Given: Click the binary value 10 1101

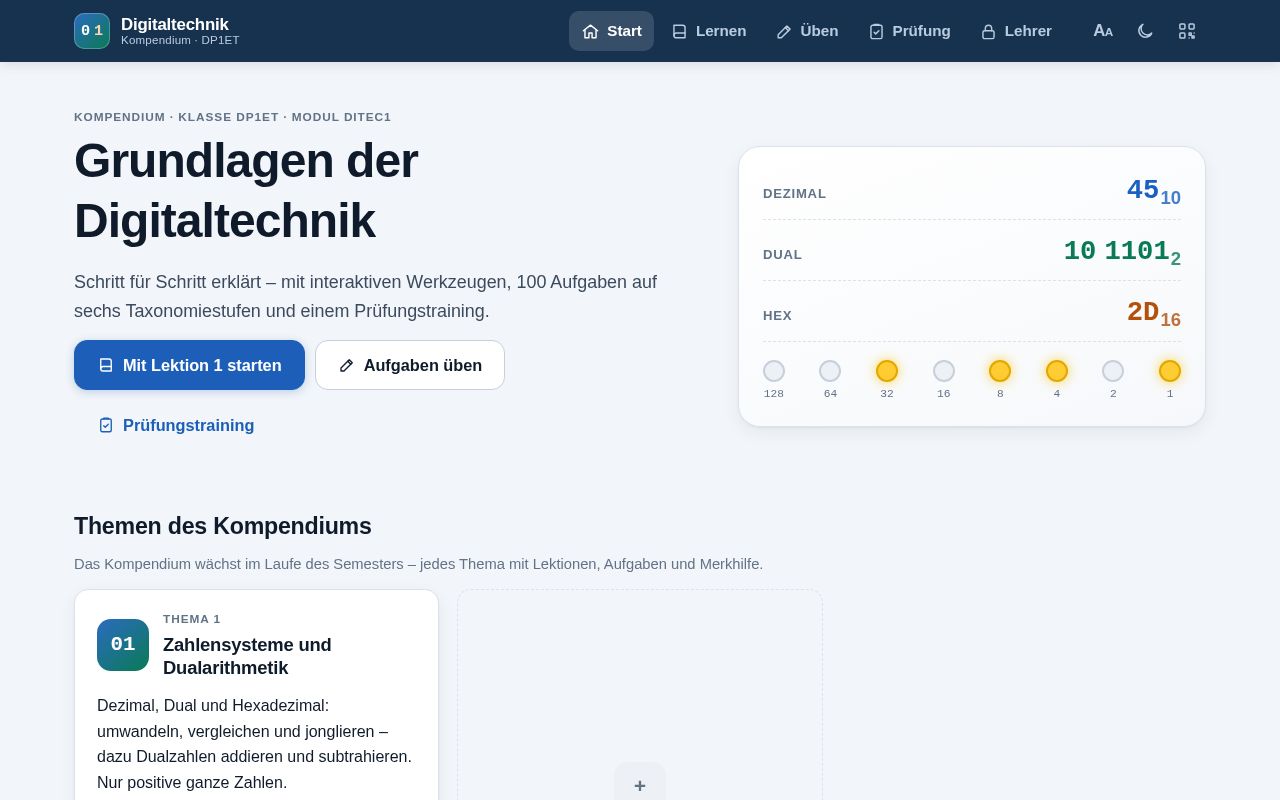Looking at the screenshot, I should click(x=1122, y=251).
